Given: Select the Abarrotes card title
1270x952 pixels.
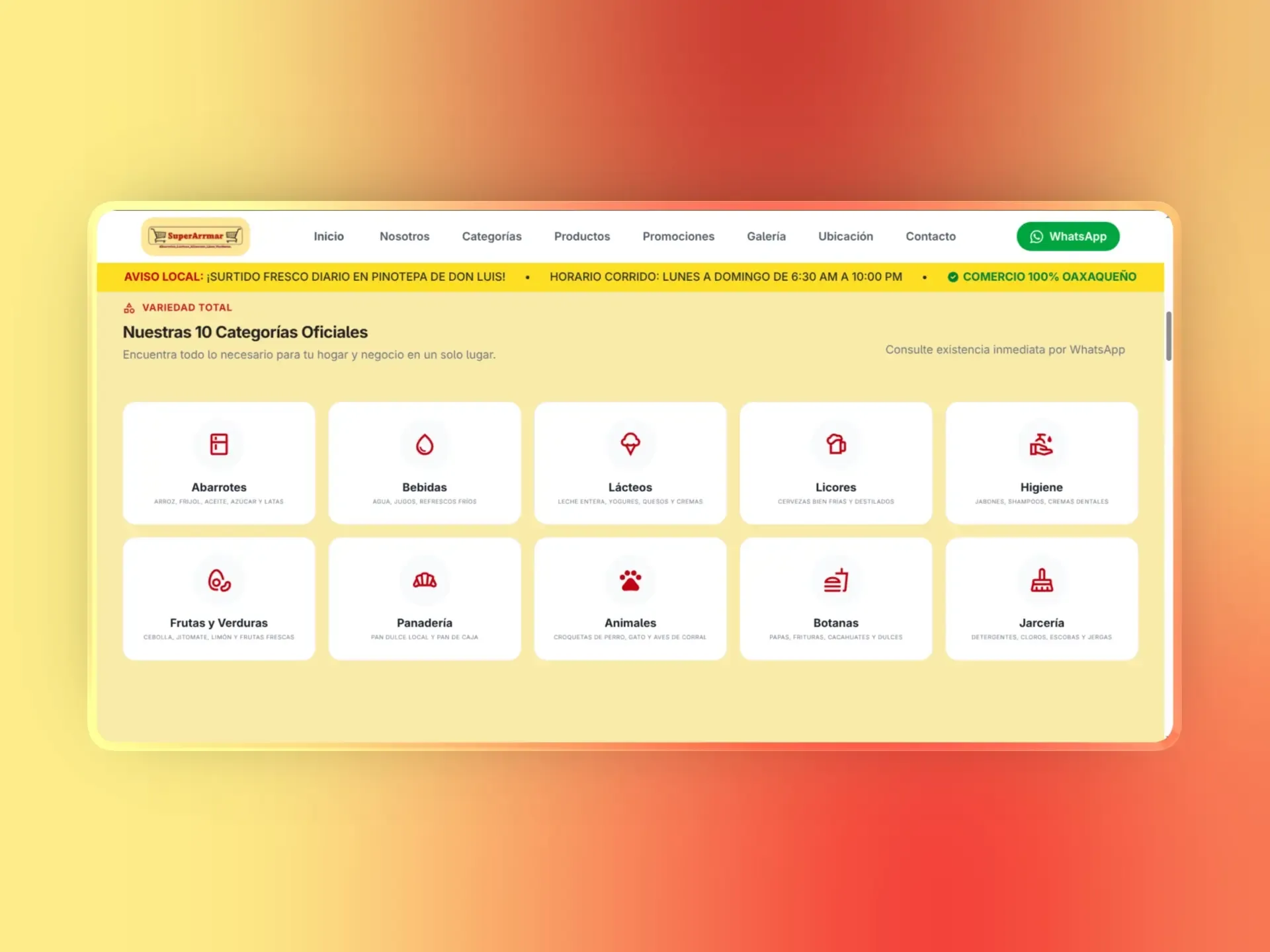Looking at the screenshot, I should 219,487.
